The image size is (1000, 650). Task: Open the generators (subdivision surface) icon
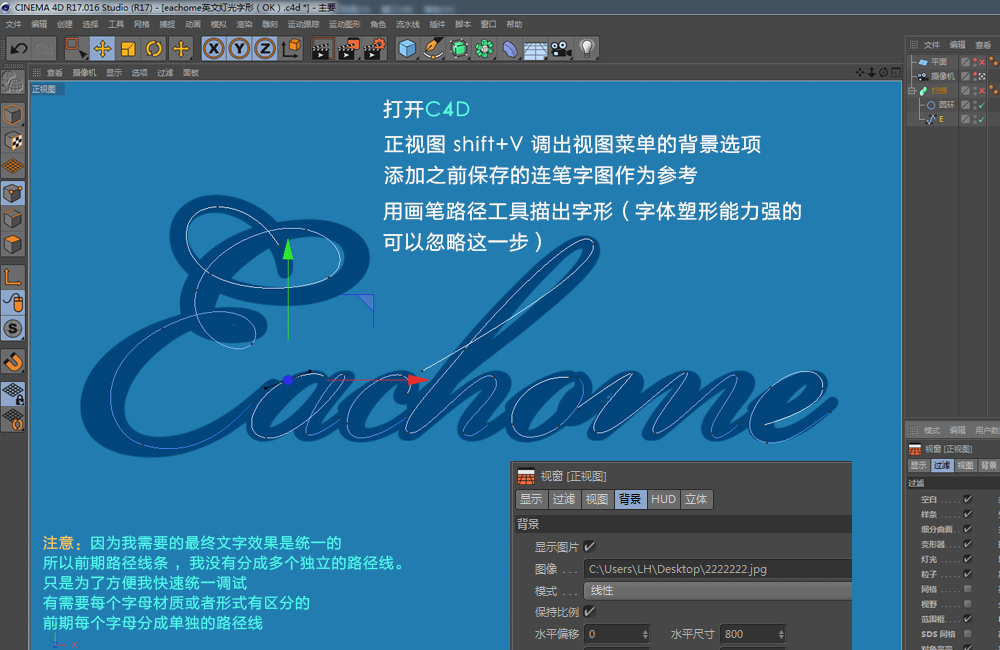pyautogui.click(x=459, y=48)
